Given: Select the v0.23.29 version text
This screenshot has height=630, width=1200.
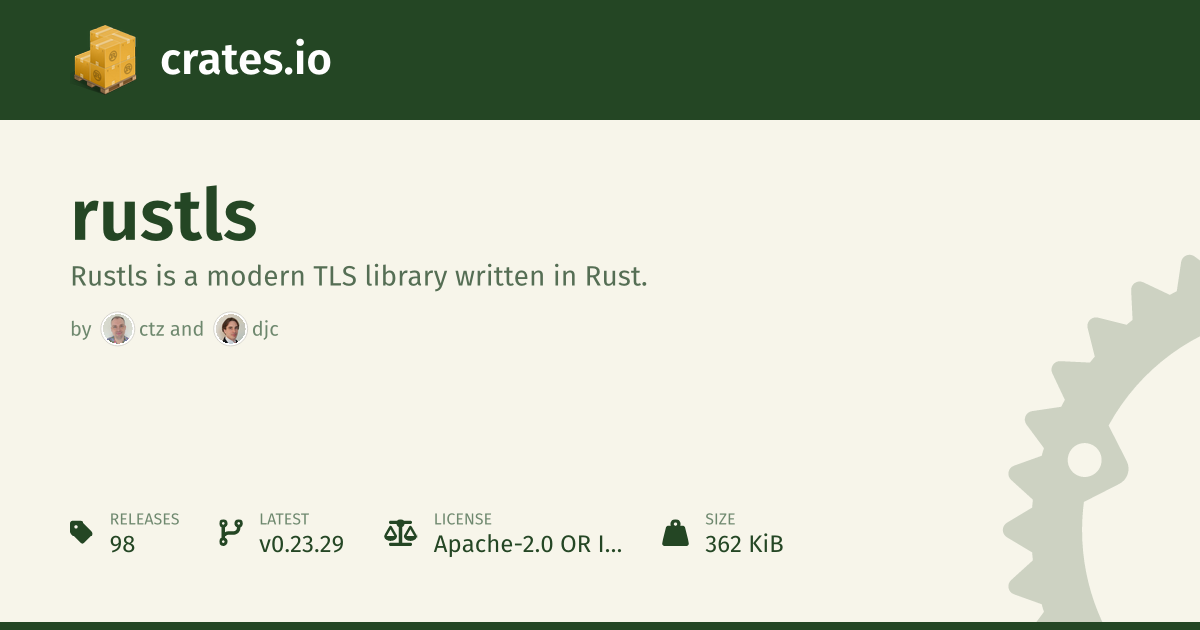Looking at the screenshot, I should (301, 545).
